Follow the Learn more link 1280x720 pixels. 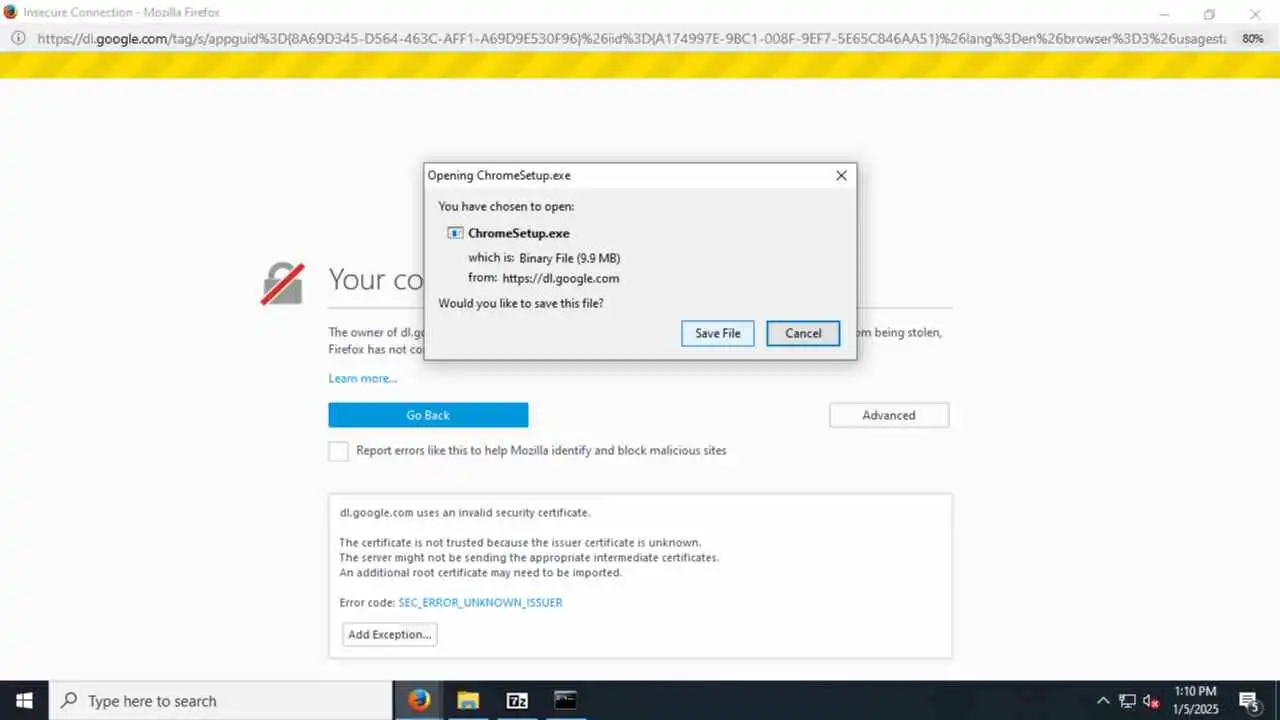point(363,378)
